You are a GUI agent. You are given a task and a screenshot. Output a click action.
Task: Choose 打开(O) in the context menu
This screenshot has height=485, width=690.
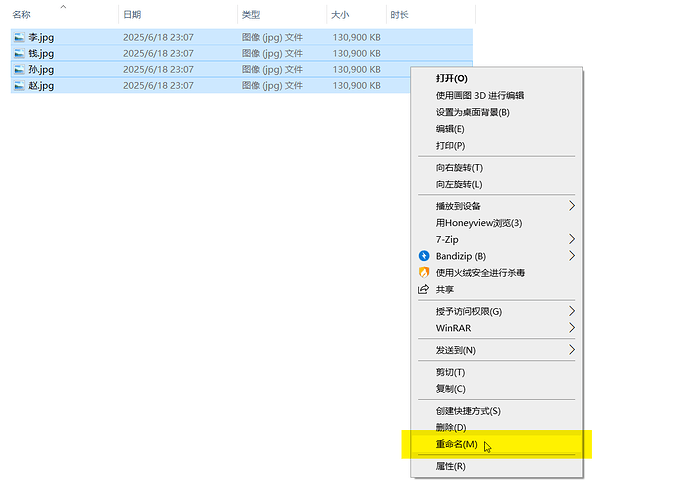pyautogui.click(x=451, y=78)
